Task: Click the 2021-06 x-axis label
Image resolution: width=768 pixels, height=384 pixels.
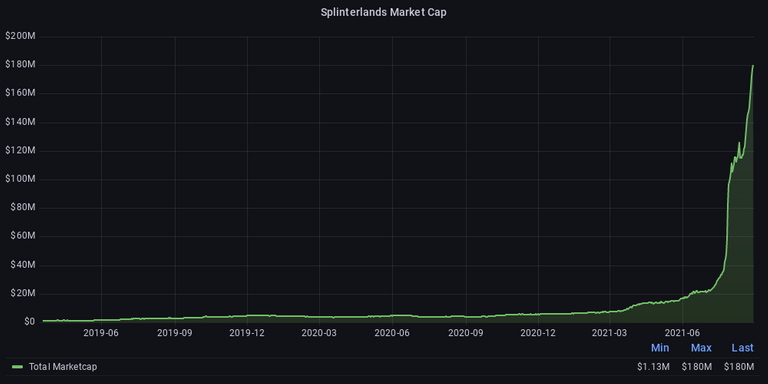Action: 682,333
